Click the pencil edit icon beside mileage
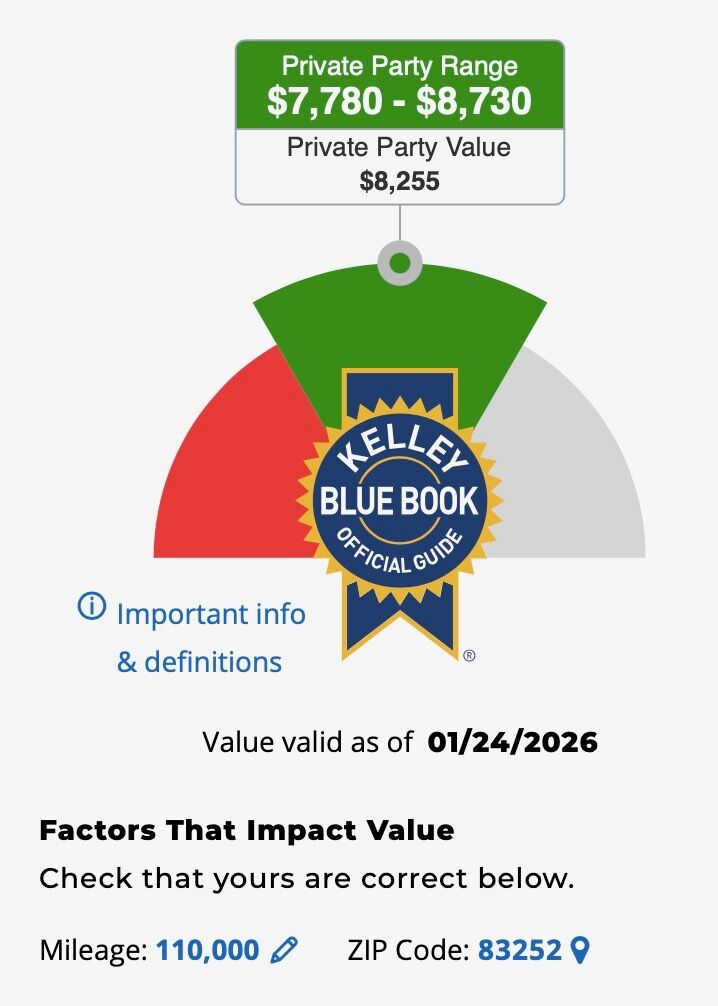The image size is (718, 1006). (285, 949)
